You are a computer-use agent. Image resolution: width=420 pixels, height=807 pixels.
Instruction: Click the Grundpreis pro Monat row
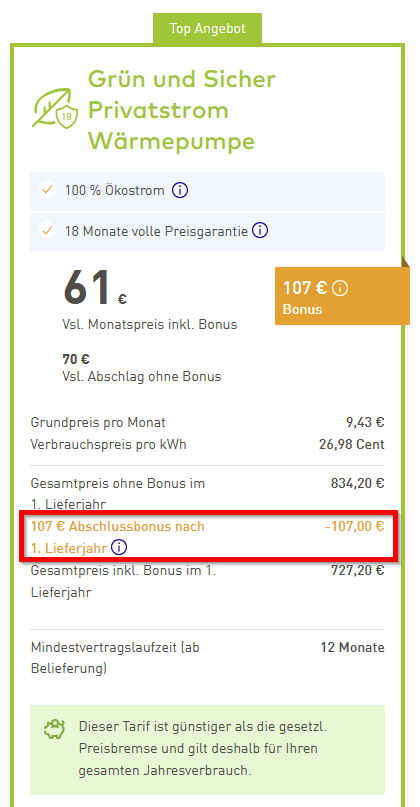(x=207, y=423)
